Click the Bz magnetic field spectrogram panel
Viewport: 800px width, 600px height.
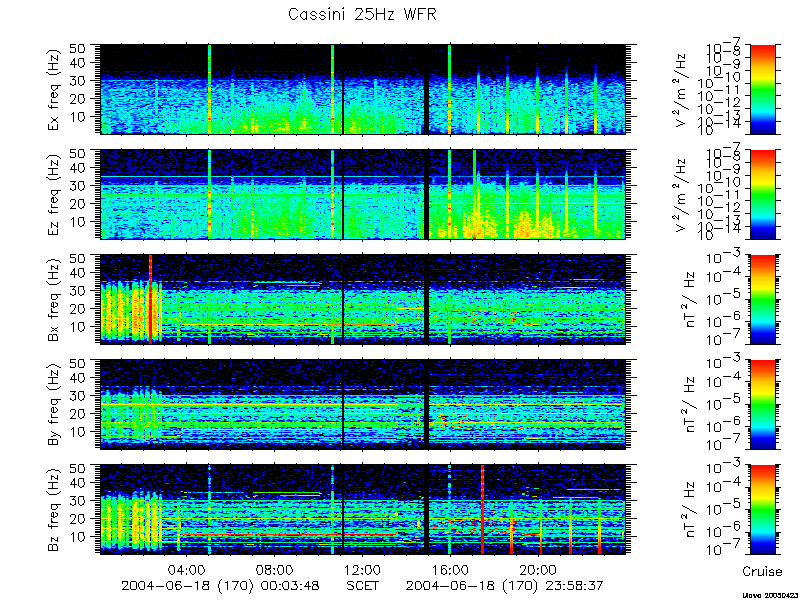tap(363, 510)
